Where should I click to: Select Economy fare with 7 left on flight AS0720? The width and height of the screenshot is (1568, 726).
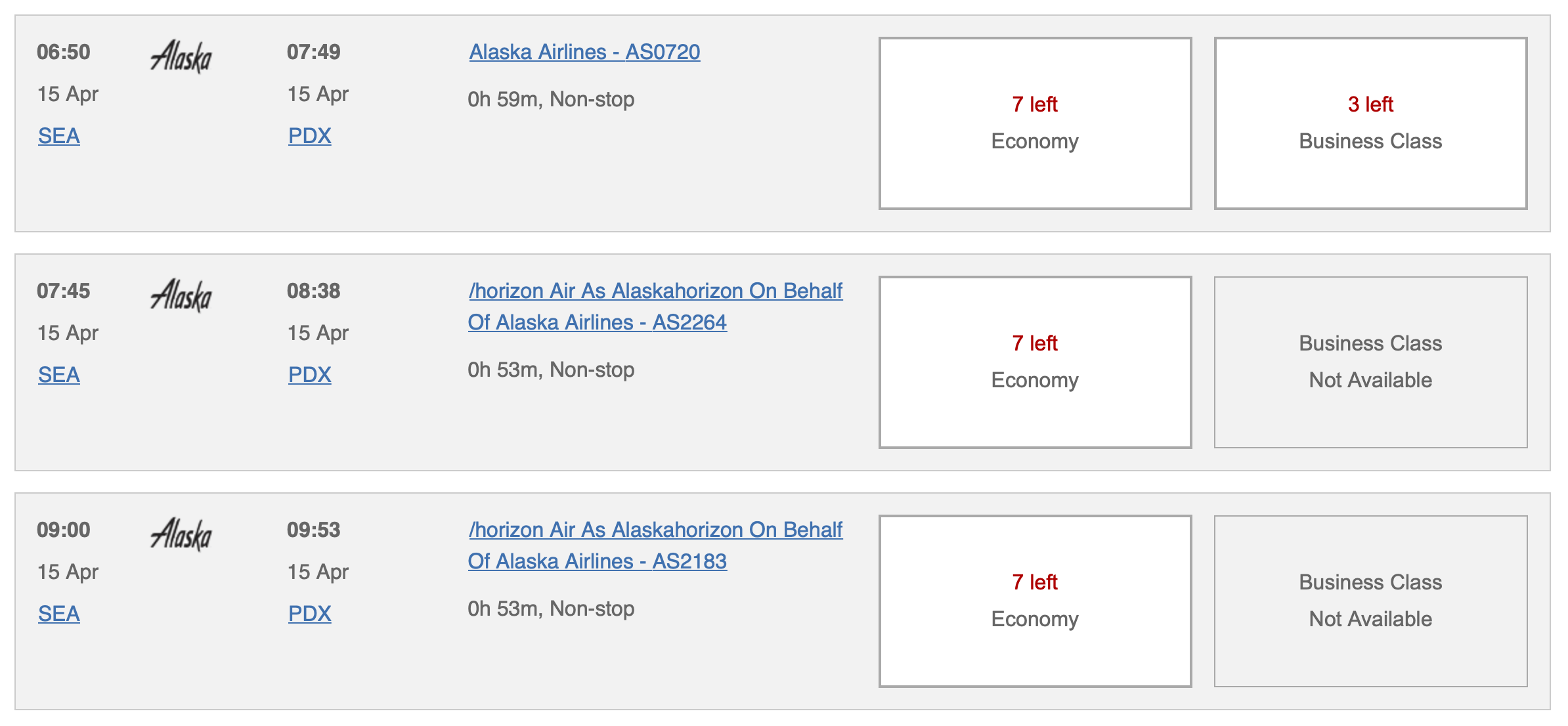click(x=1035, y=121)
